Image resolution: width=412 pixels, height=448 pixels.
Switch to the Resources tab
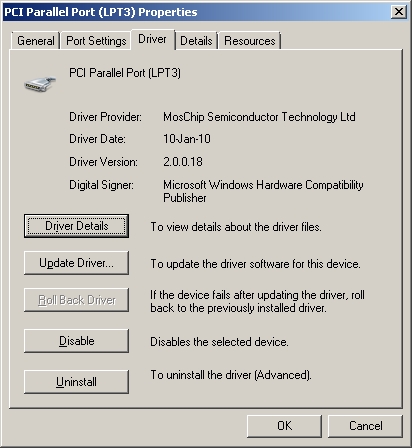[250, 41]
